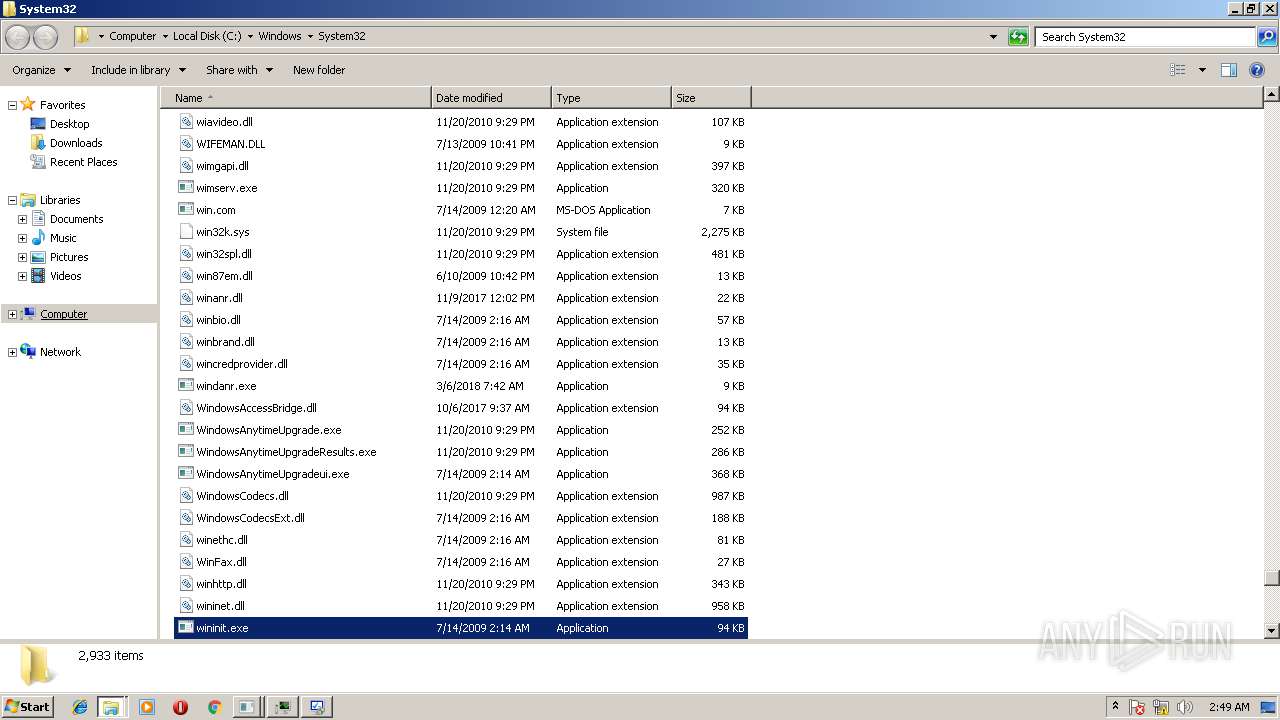Open Windows Media Player from taskbar
Viewport: 1280px width, 720px height.
click(147, 707)
